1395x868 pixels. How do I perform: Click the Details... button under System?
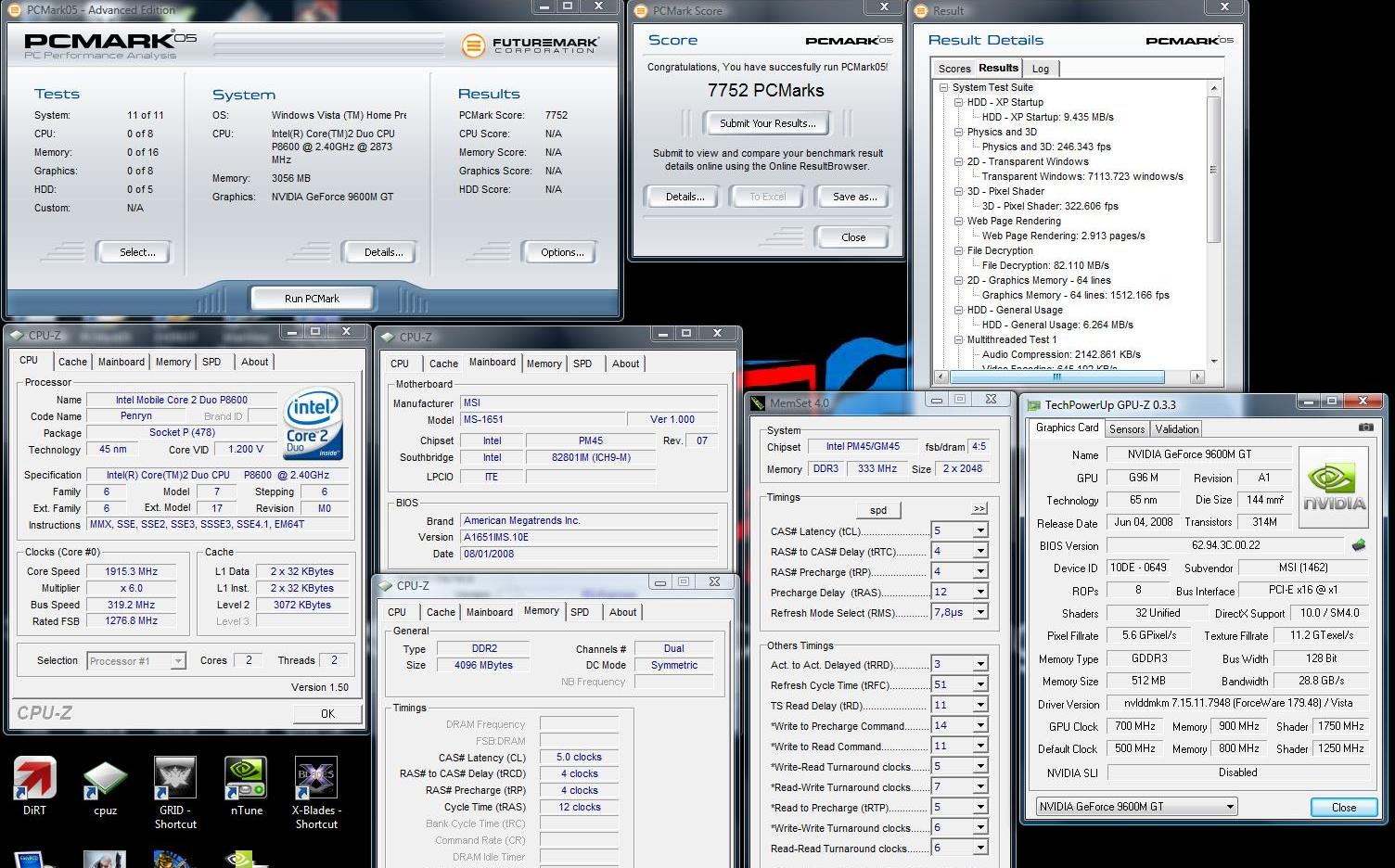pos(383,252)
